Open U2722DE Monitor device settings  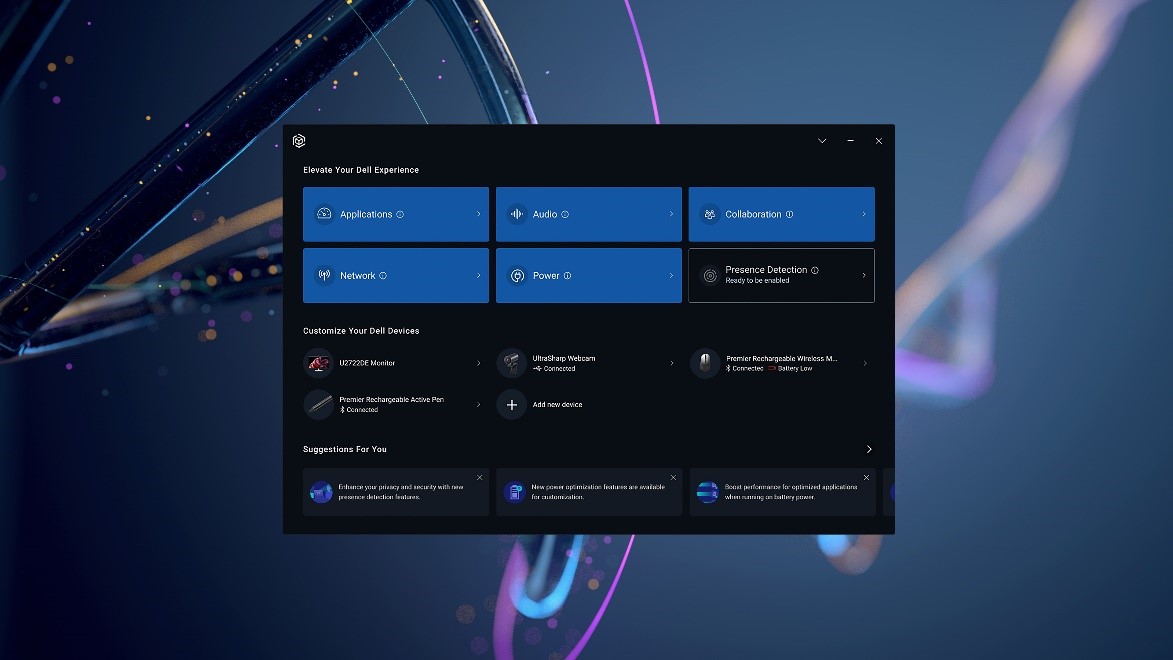coord(395,363)
